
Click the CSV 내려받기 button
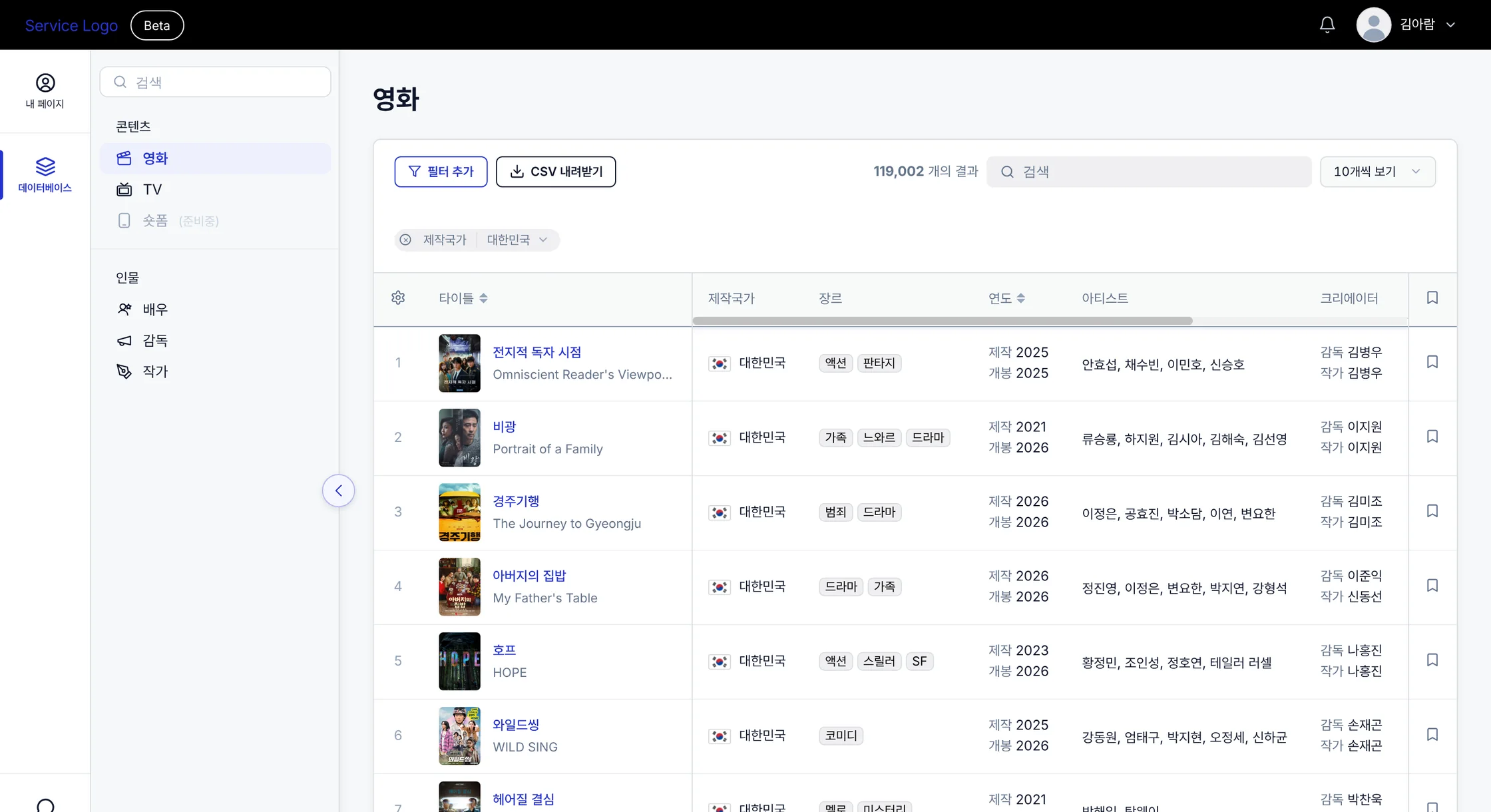556,172
